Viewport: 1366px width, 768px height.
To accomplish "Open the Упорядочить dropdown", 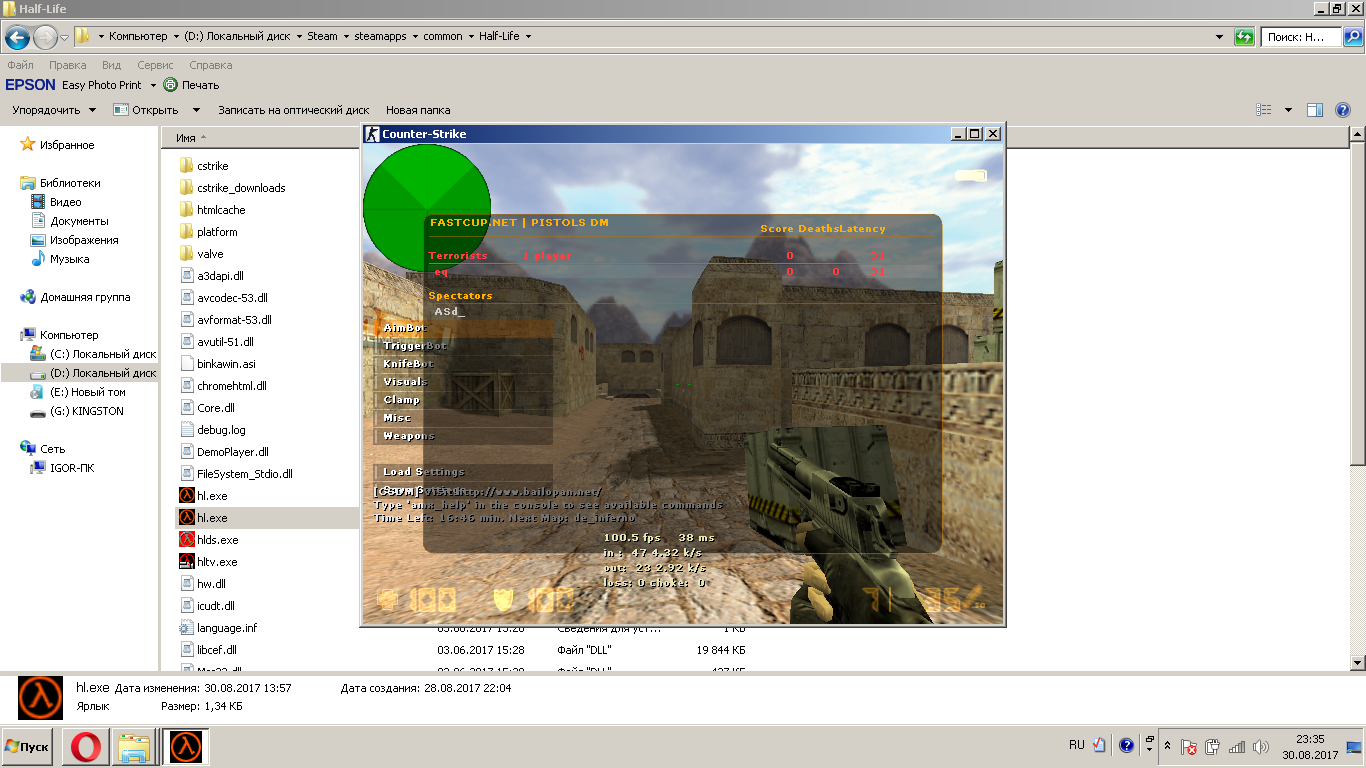I will 54,110.
